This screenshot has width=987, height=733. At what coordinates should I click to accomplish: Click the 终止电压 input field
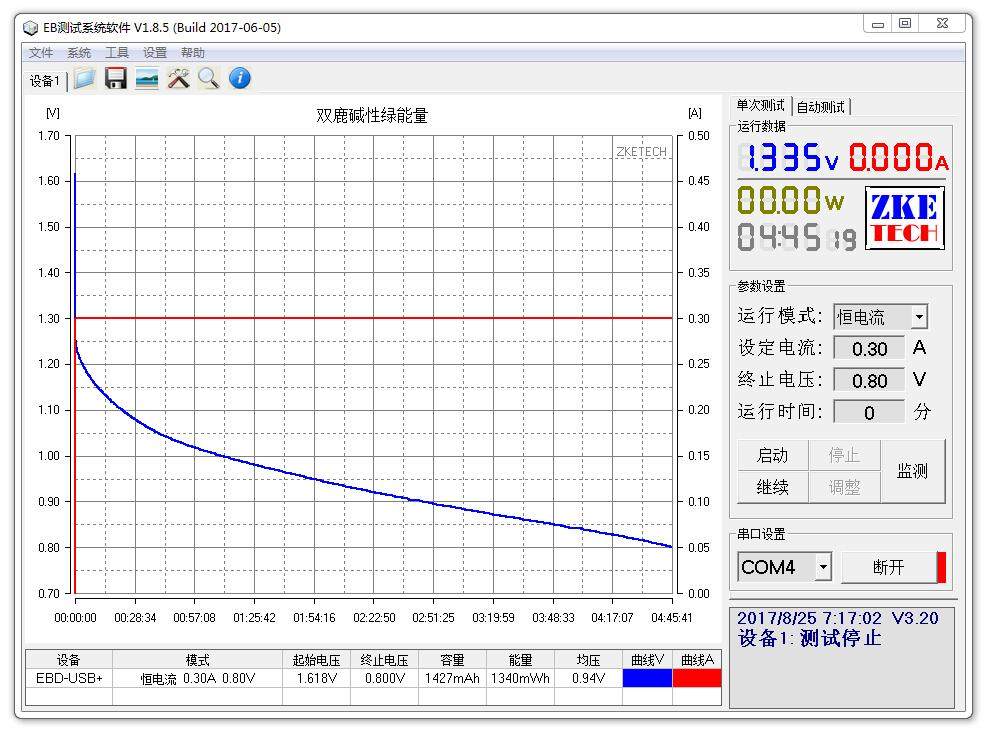point(869,380)
